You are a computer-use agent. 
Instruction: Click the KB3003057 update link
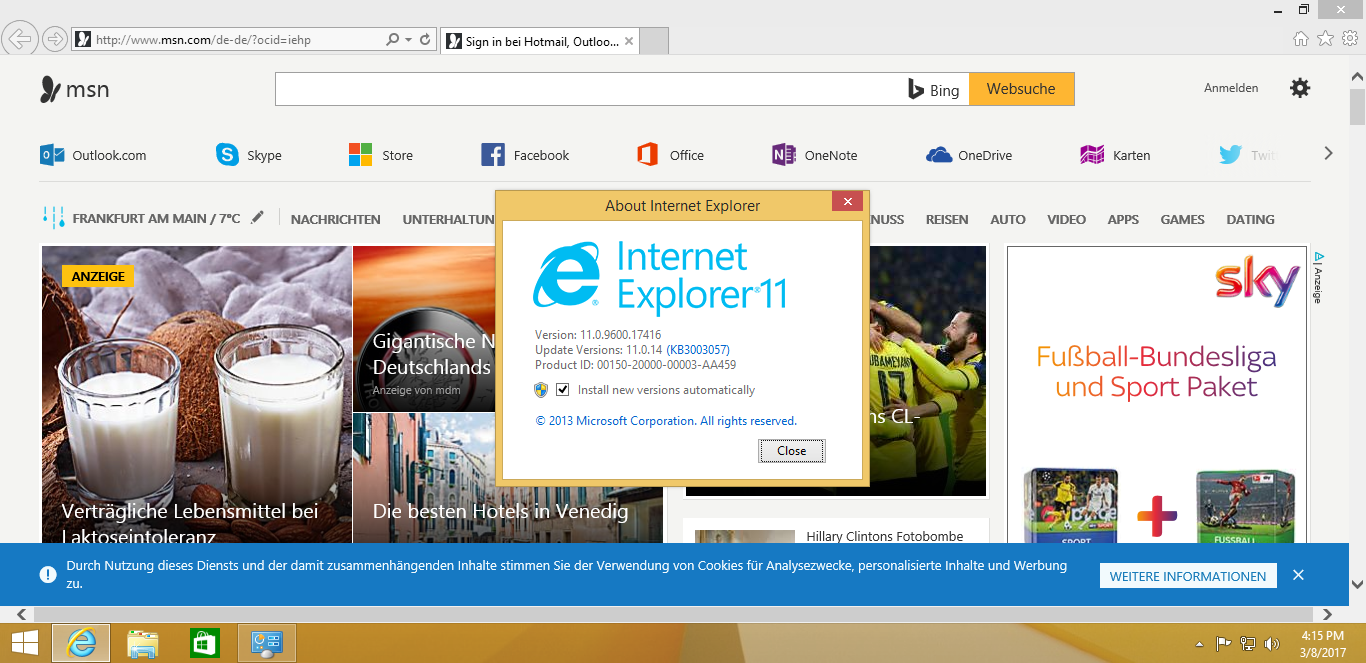(x=698, y=350)
